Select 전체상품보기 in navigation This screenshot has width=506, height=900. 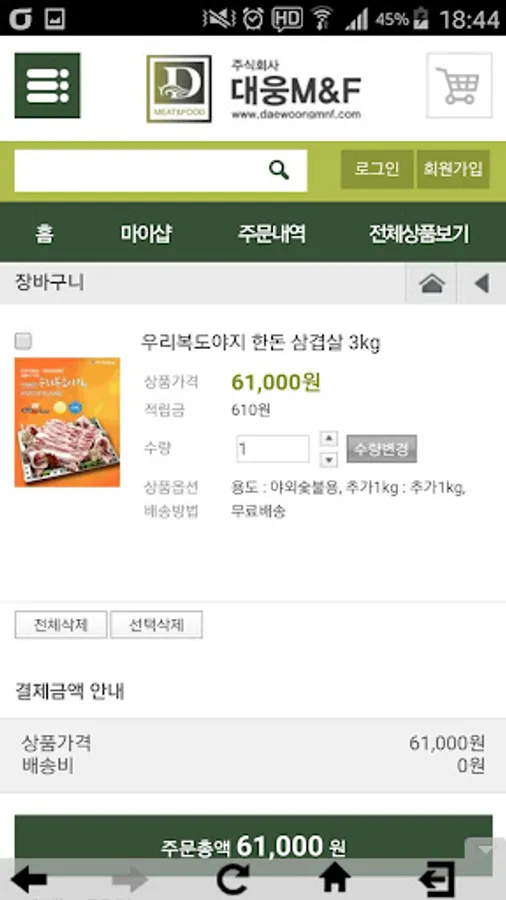(419, 234)
